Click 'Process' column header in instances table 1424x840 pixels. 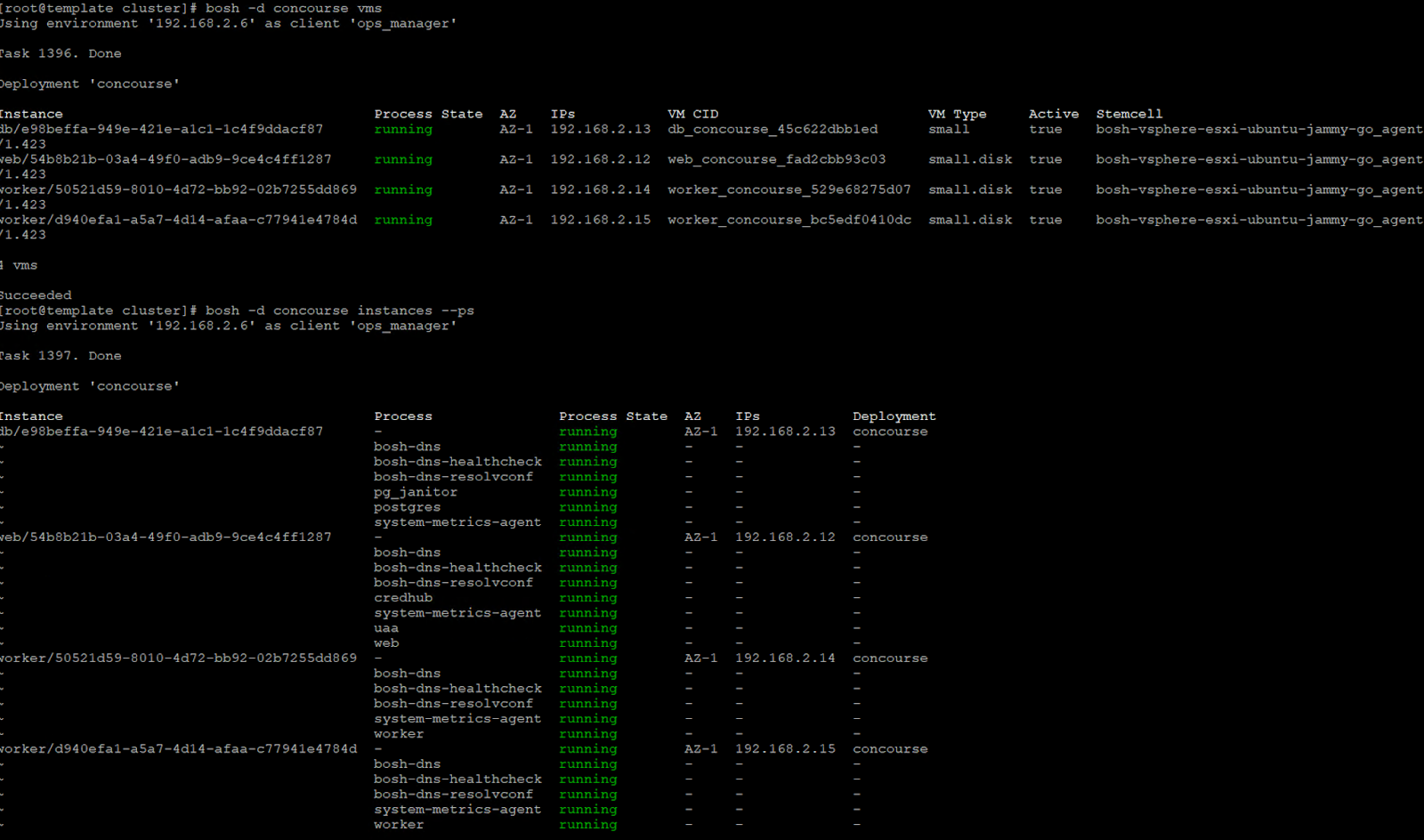click(403, 416)
